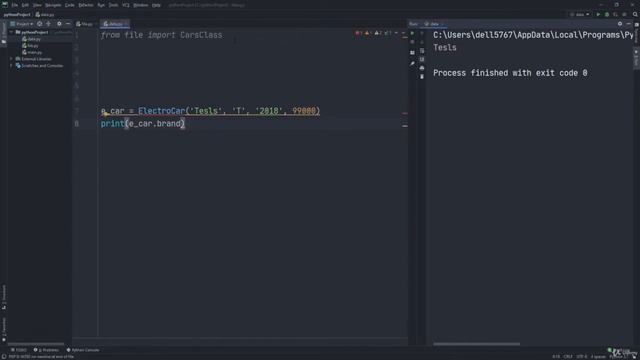Open the File menu
The height and width of the screenshot is (360, 640).
click(x=15, y=5)
